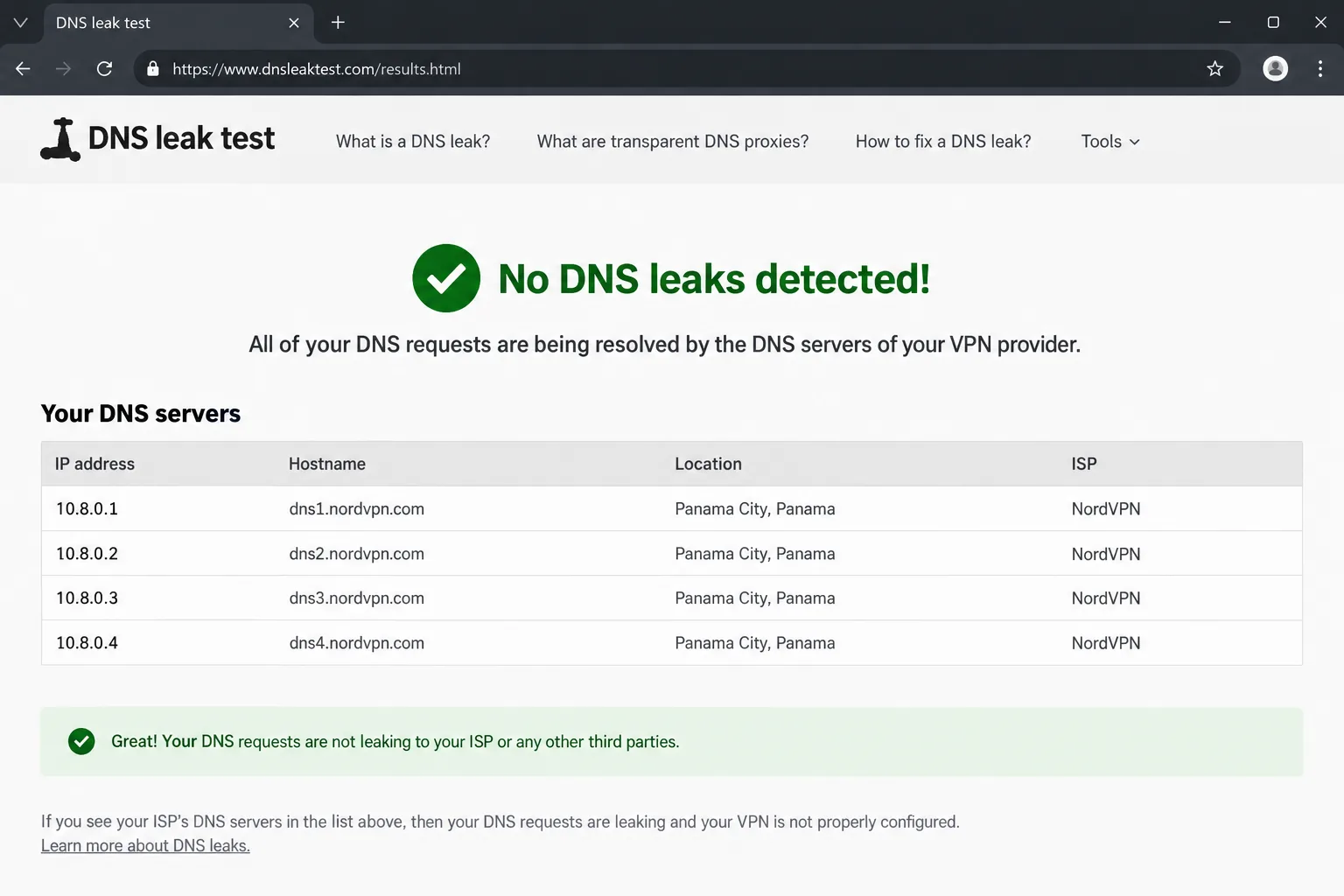1344x896 pixels.
Task: Maximize the browser window
Action: point(1273,23)
